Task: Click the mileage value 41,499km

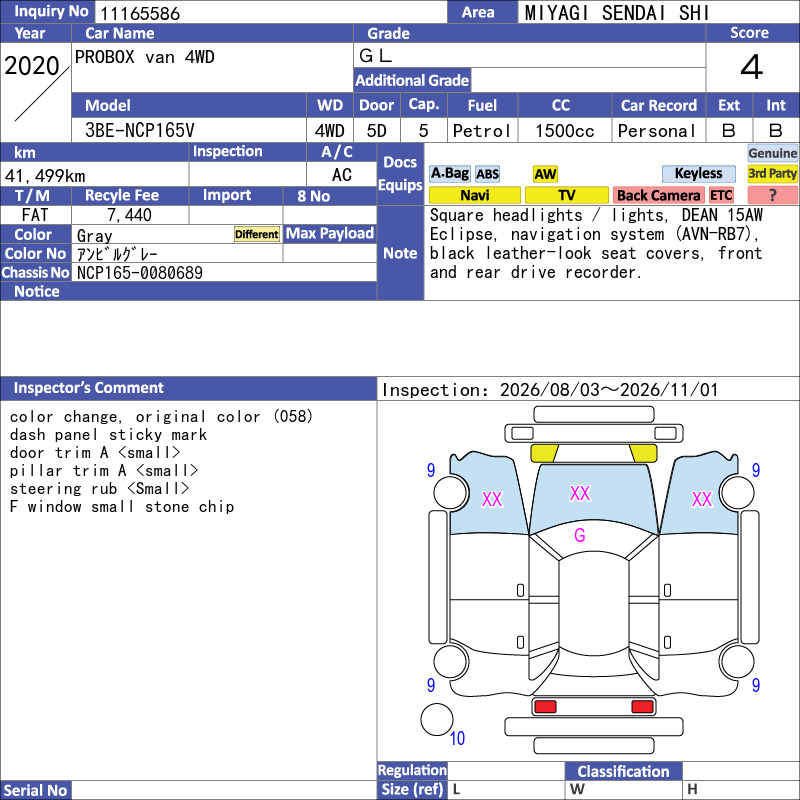Action: click(45, 176)
